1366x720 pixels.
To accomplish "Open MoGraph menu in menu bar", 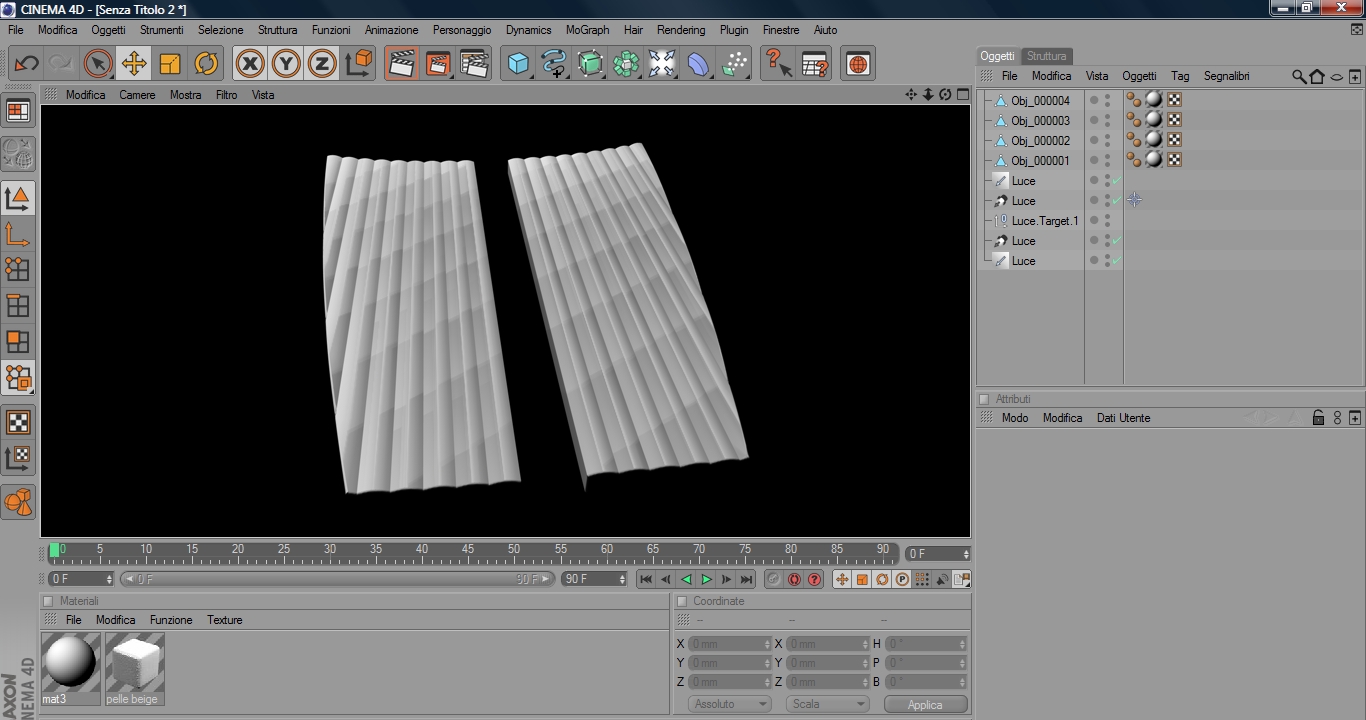I will [587, 30].
